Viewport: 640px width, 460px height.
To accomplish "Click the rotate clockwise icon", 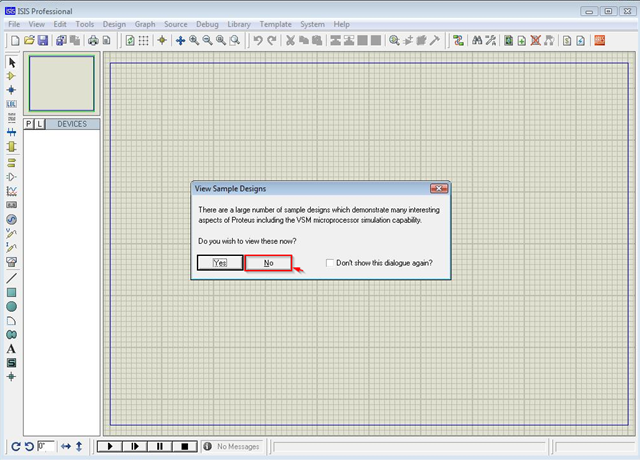I will 16,447.
